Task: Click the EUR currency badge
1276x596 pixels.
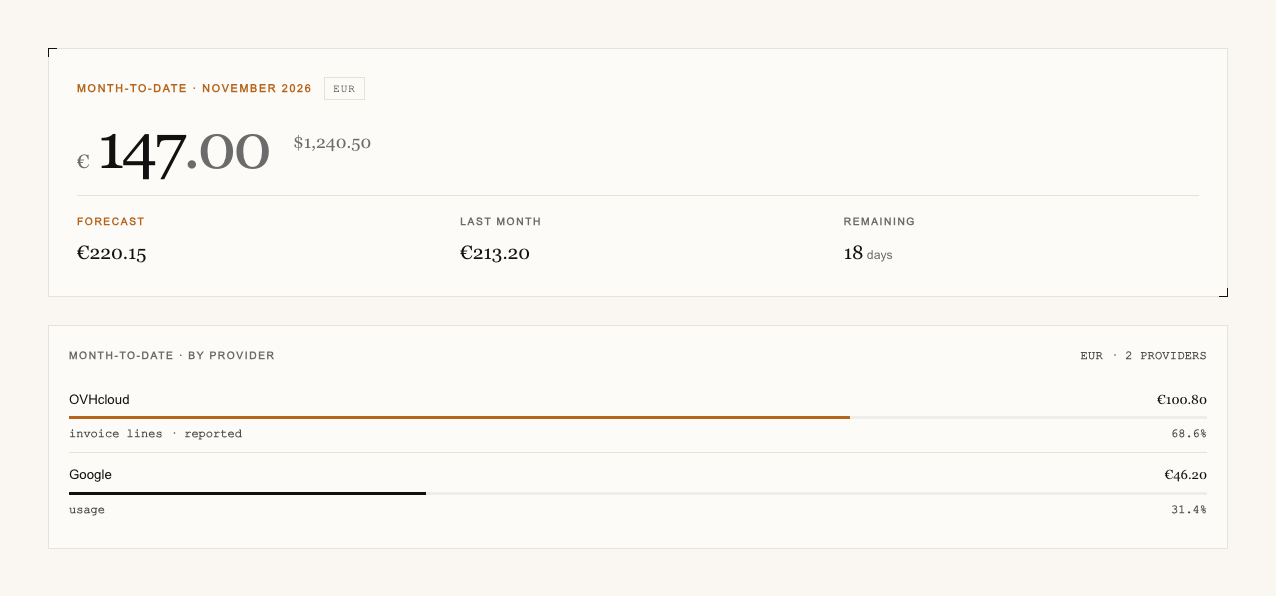Action: tap(344, 89)
